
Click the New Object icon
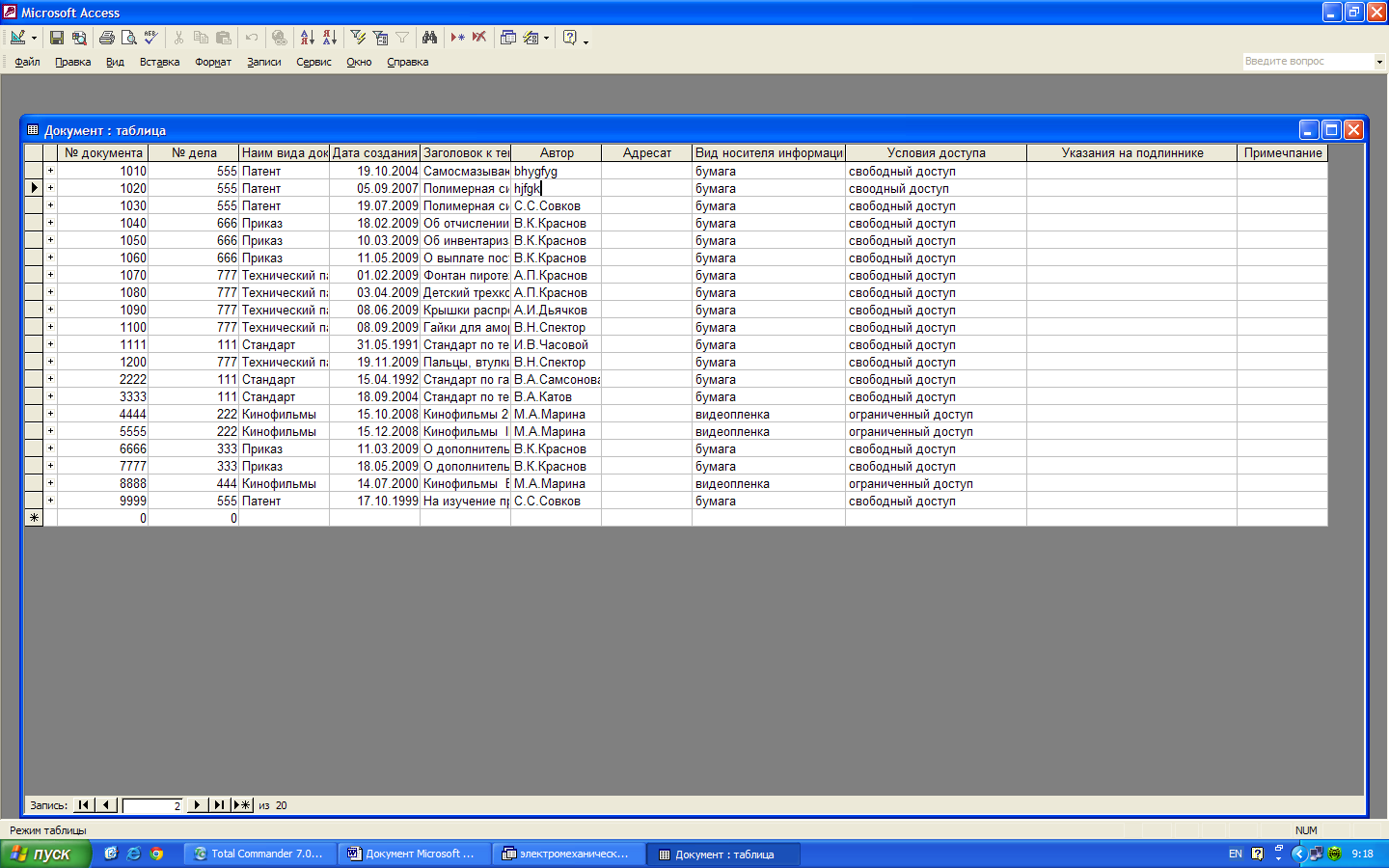point(531,38)
